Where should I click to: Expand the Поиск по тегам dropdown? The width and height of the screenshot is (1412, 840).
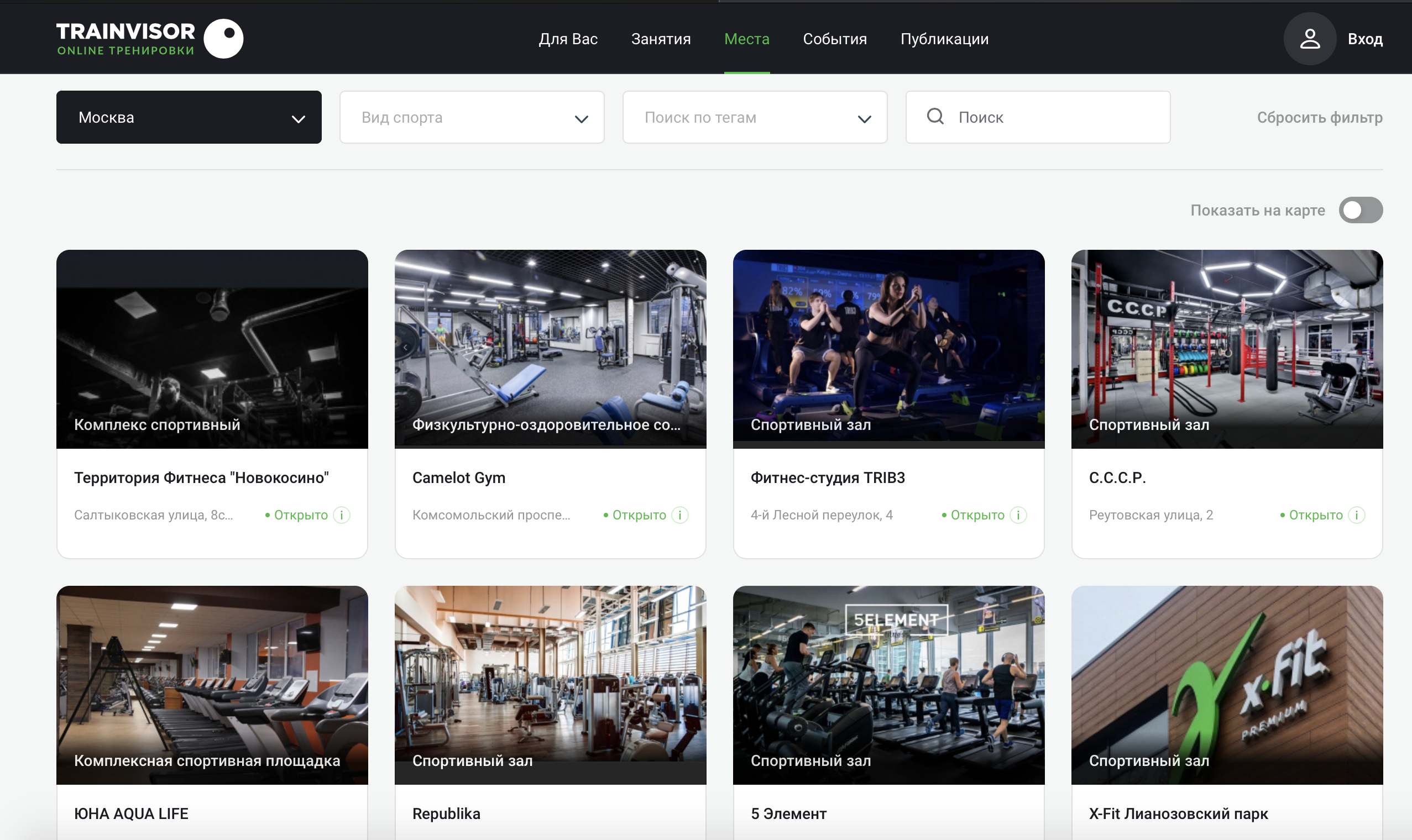754,117
